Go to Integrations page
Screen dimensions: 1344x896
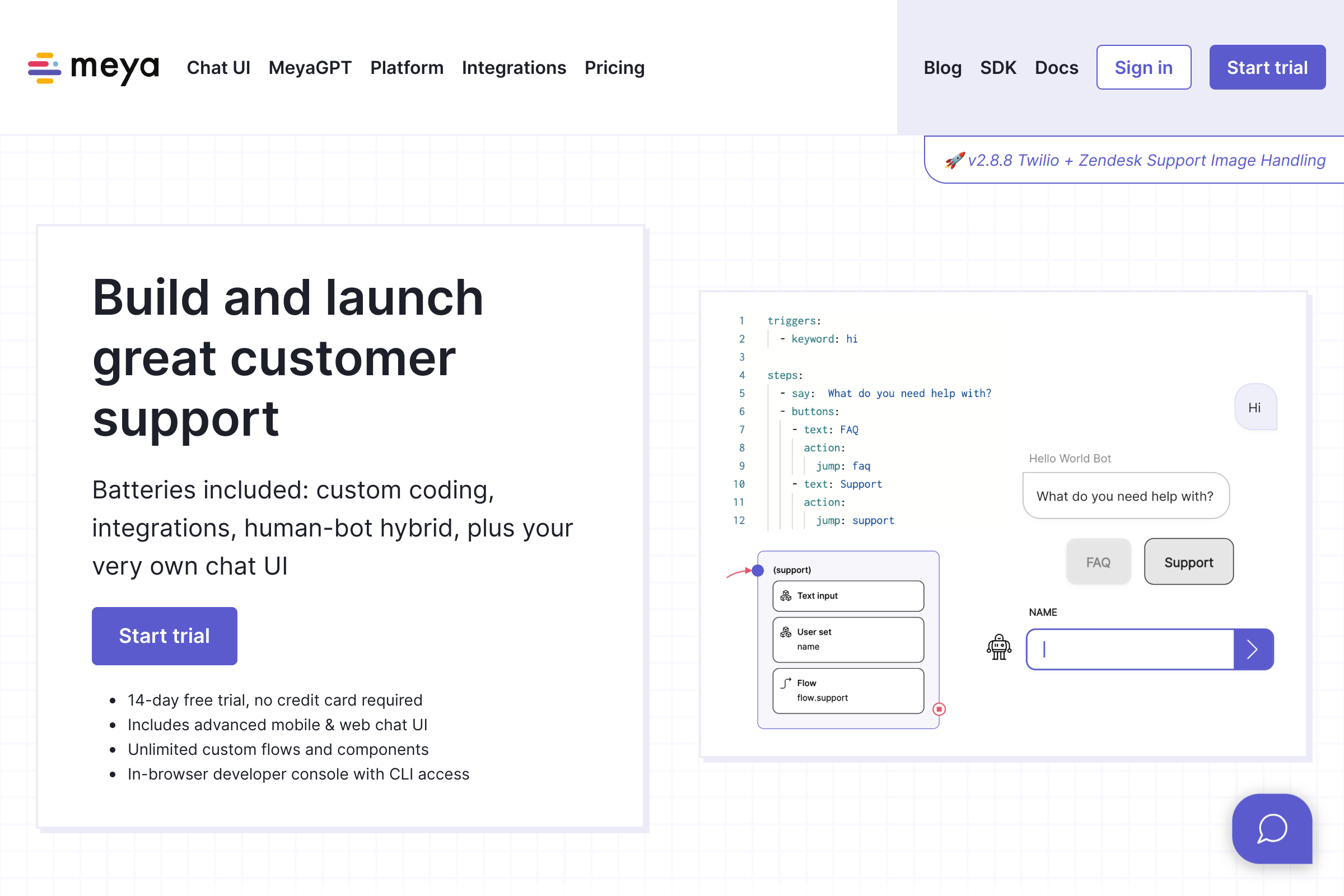tap(513, 68)
